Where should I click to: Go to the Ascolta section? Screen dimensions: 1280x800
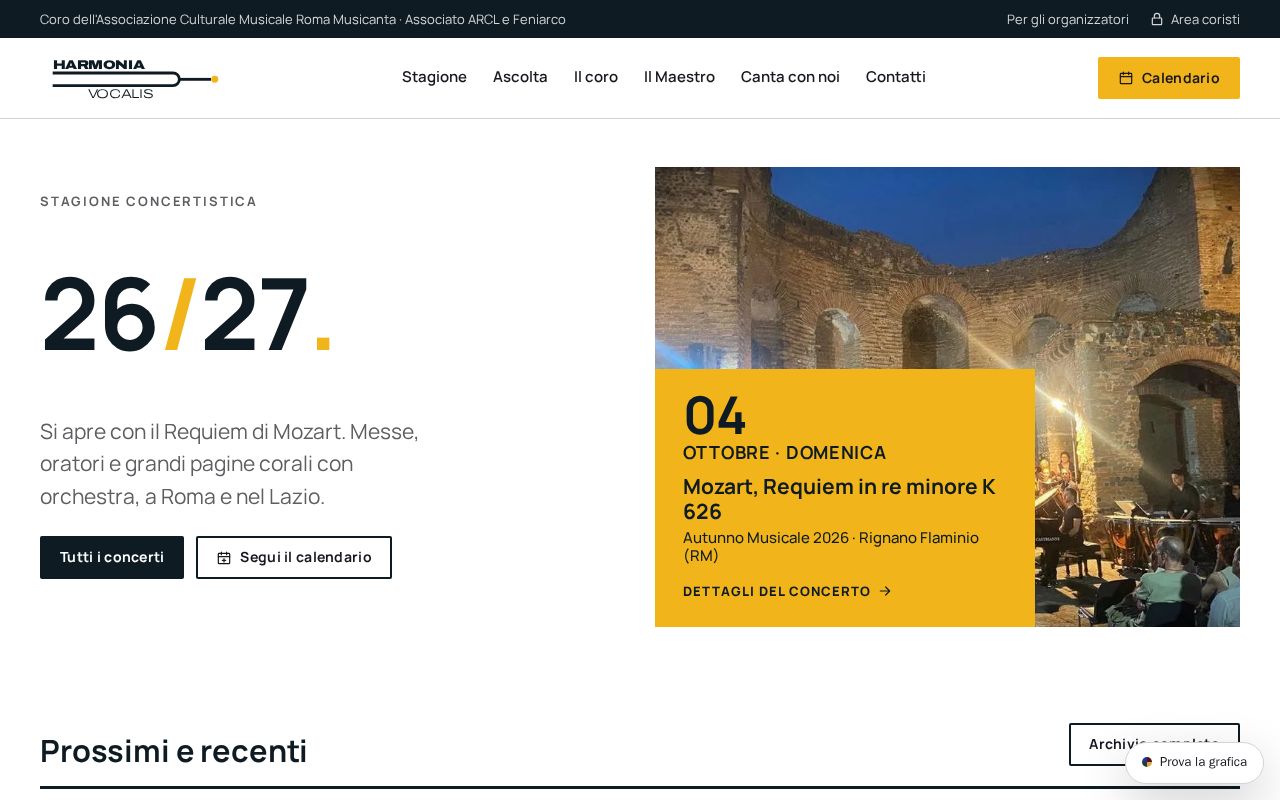[x=520, y=77]
